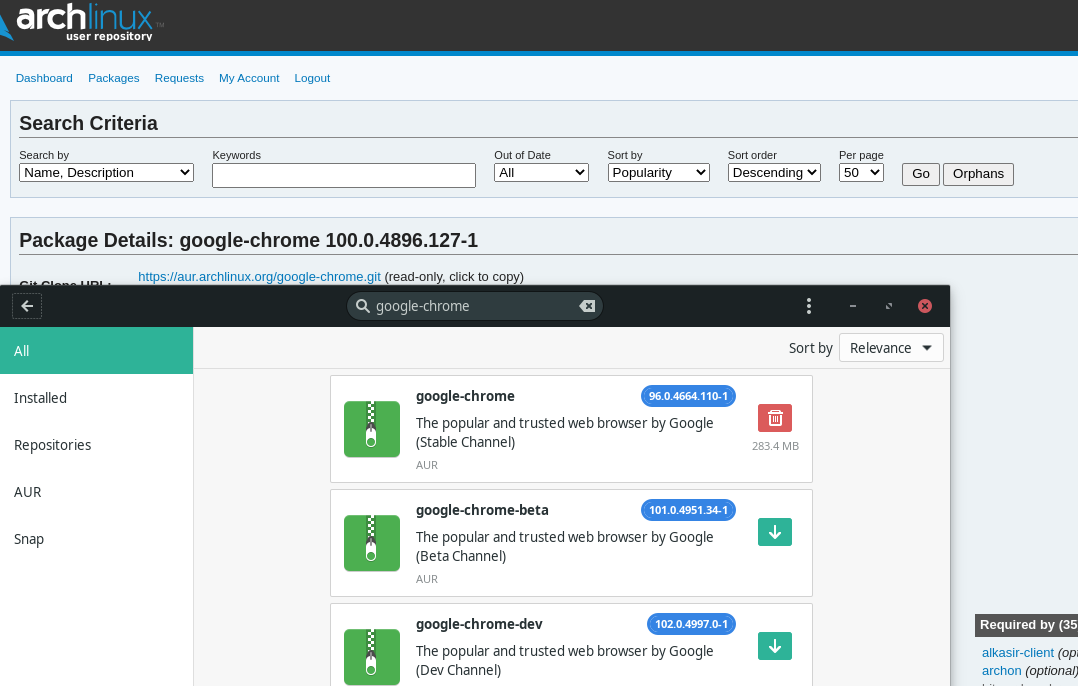This screenshot has height=686, width=1078.
Task: Open the three-dot menu in header bar
Action: click(809, 306)
